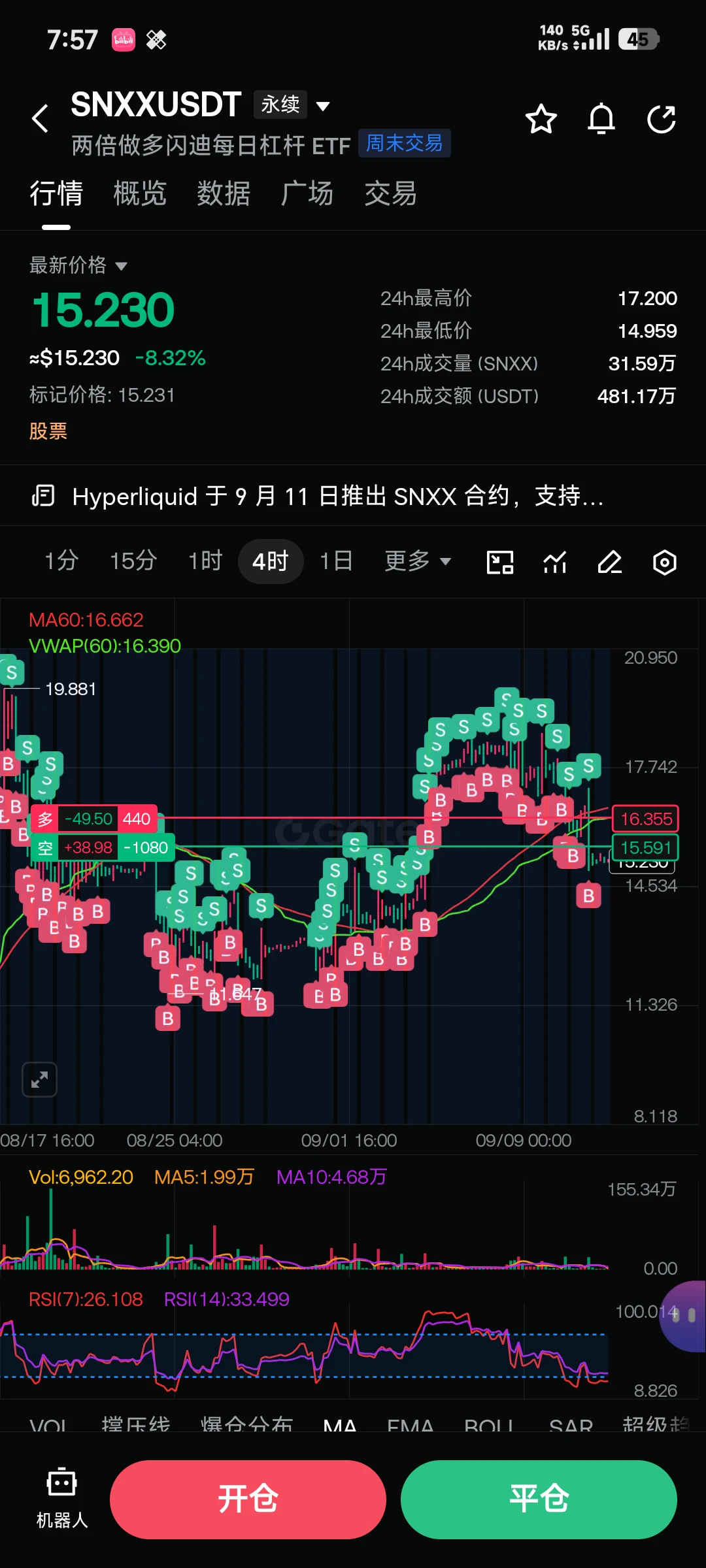Select the 15分 chart interval
706x1568 pixels.
pyautogui.click(x=133, y=561)
